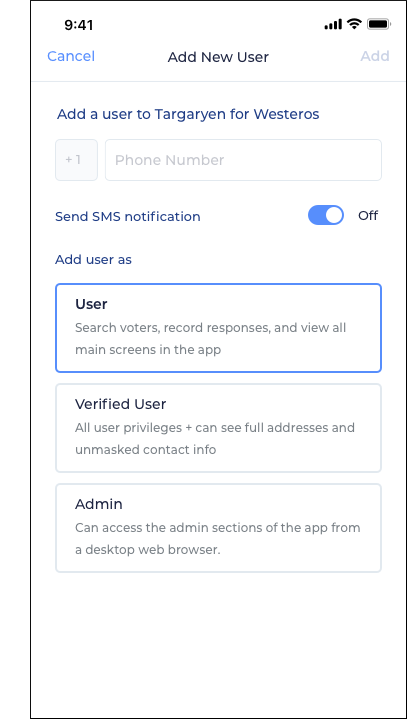Click the Admin description about desktop browser
Image resolution: width=407 pixels, height=719 pixels.
click(x=218, y=539)
